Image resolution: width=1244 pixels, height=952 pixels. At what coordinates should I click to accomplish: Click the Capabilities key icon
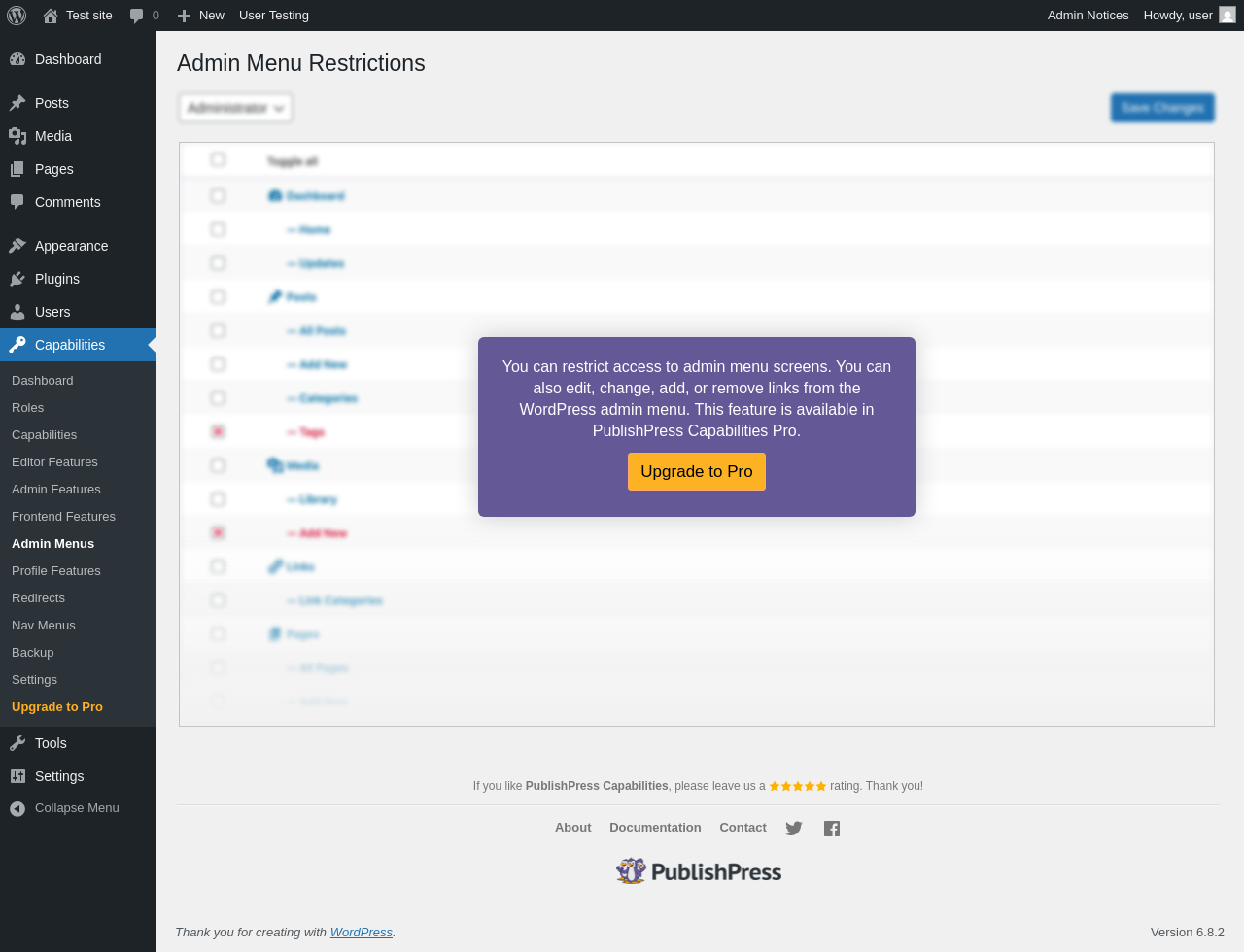17,345
